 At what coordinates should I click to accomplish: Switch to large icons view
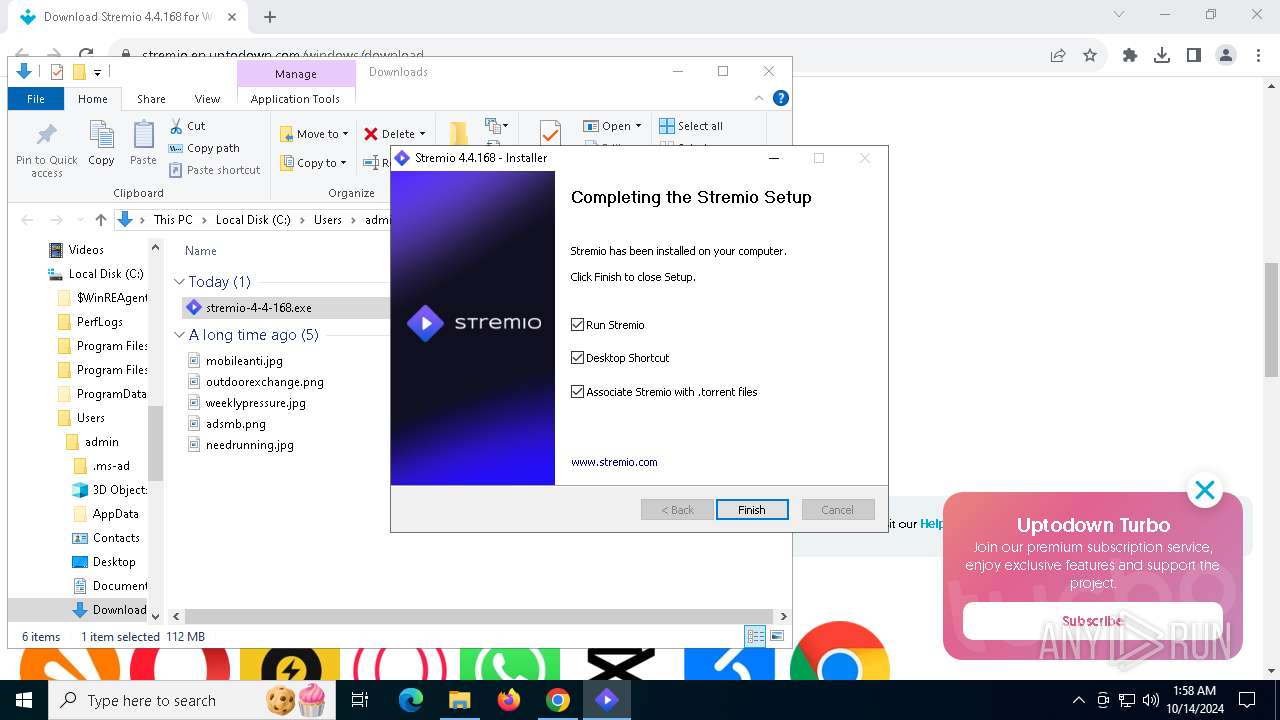pyautogui.click(x=777, y=636)
